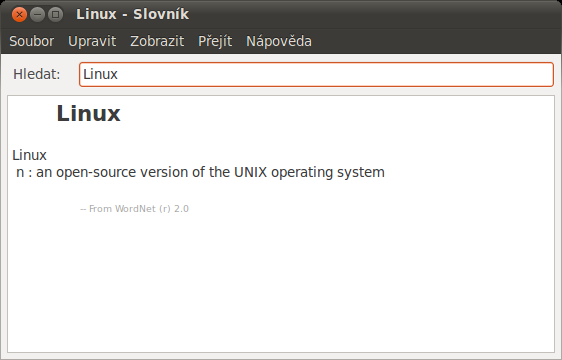562x360 pixels.
Task: Click the word Linux above the definition
Action: [x=29, y=155]
